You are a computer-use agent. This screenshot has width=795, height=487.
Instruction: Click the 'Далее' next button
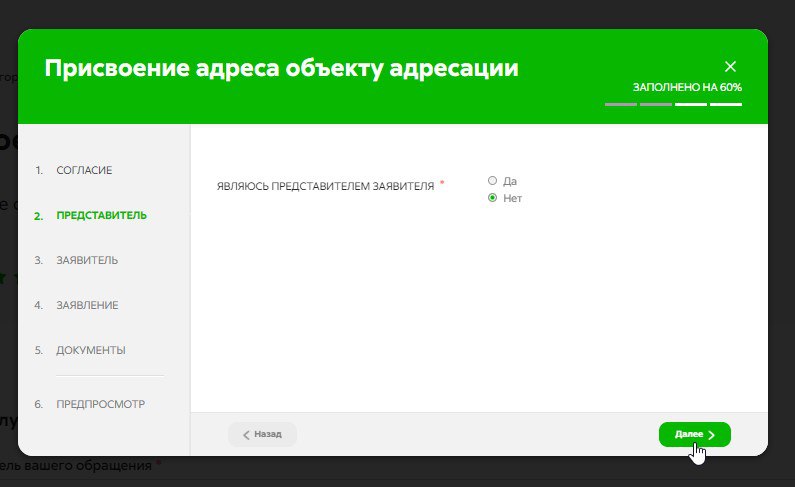695,434
